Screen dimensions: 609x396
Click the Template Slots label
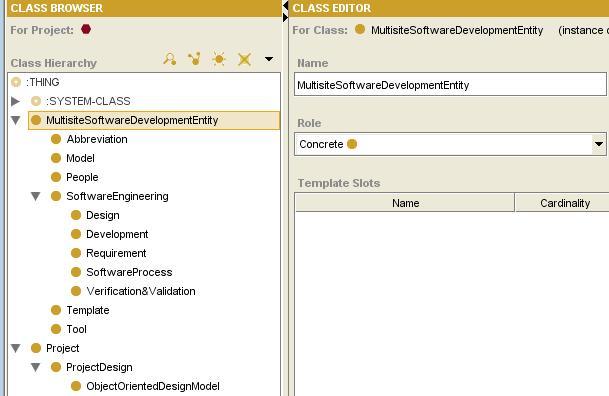point(339,183)
